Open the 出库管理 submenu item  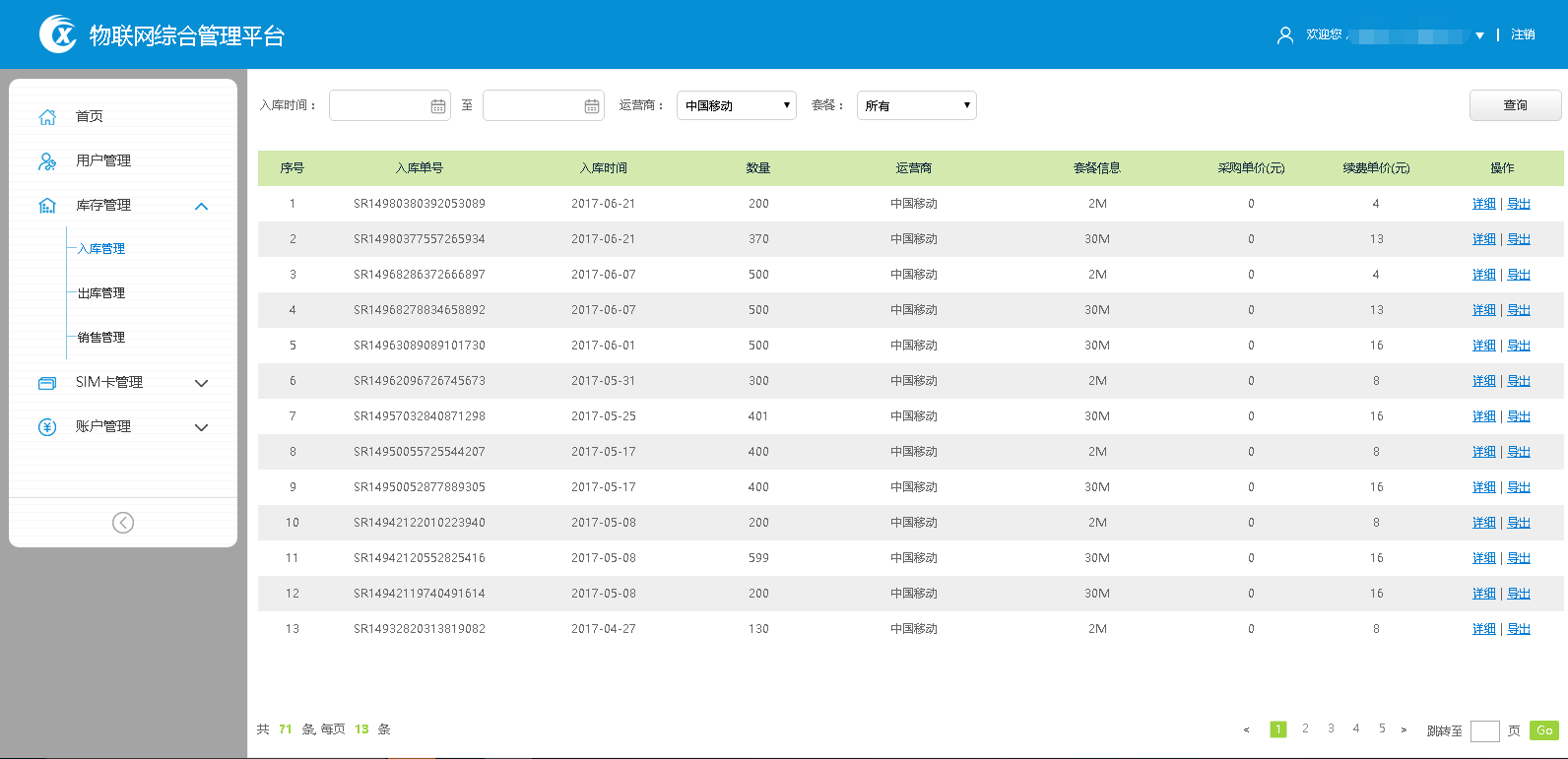[x=101, y=293]
